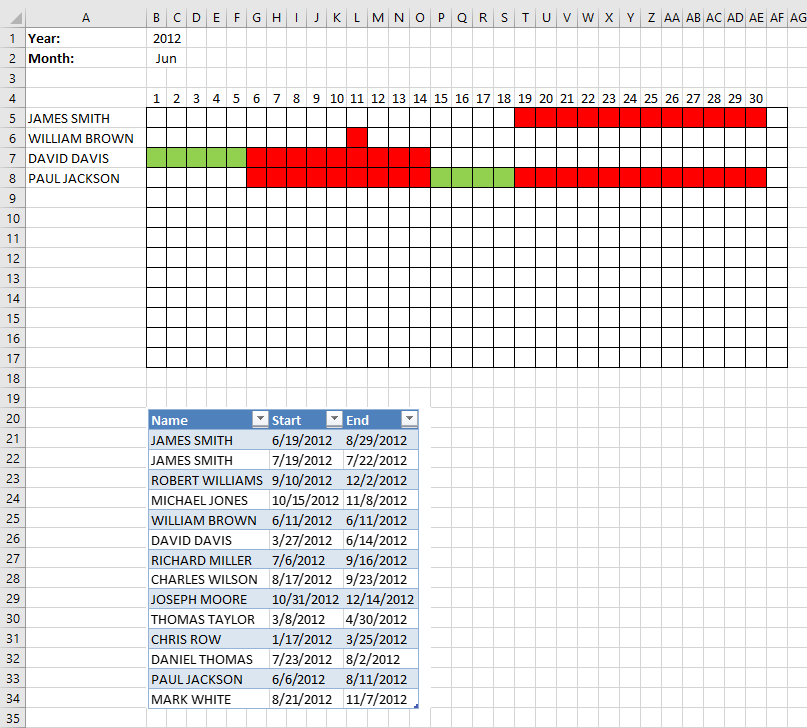807x728 pixels.
Task: Click PAUL JACKSON's red cell on day 30
Action: 756,178
